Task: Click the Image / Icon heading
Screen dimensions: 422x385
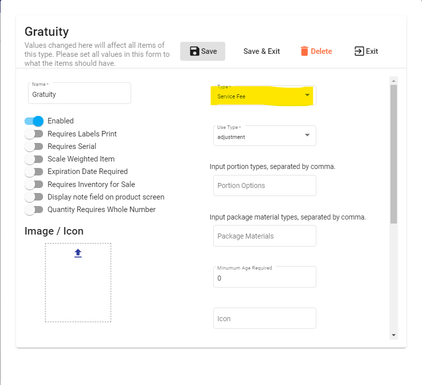Action: click(x=54, y=231)
